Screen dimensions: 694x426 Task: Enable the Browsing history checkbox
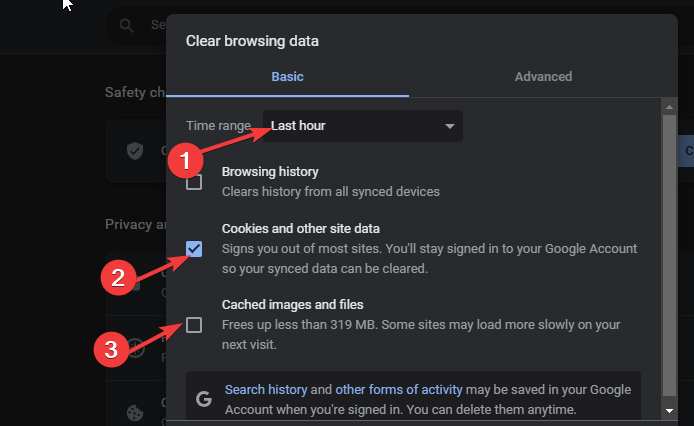(194, 182)
